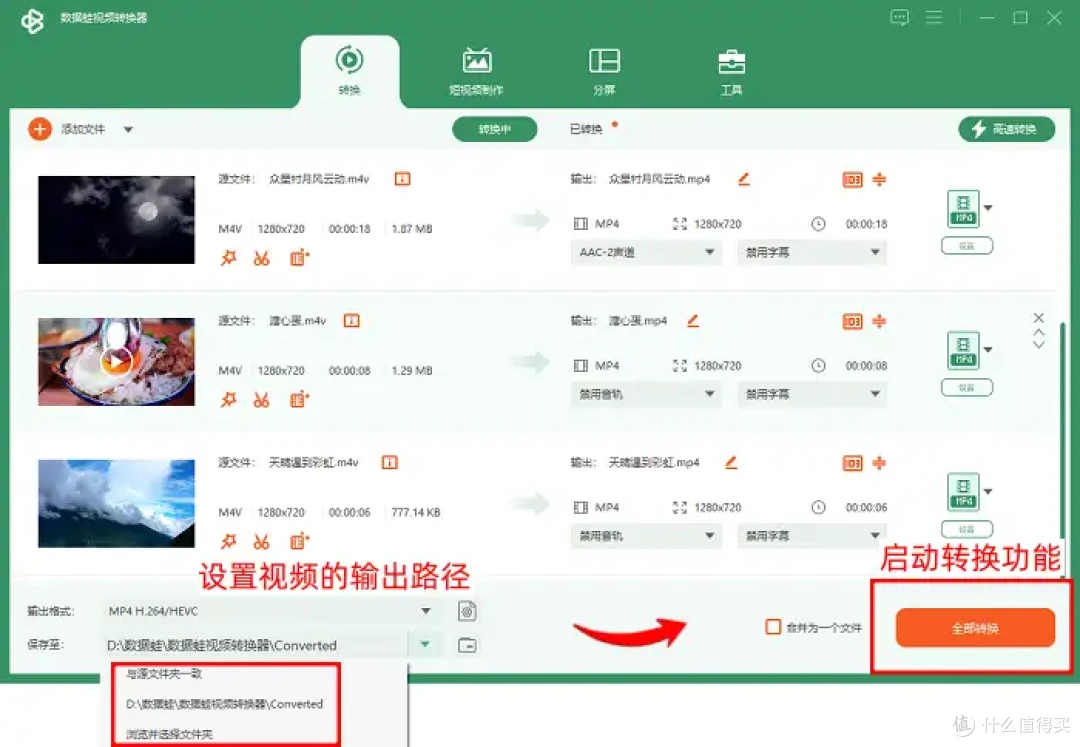Open scissors trim tool for 777.14 KB video

(261, 541)
